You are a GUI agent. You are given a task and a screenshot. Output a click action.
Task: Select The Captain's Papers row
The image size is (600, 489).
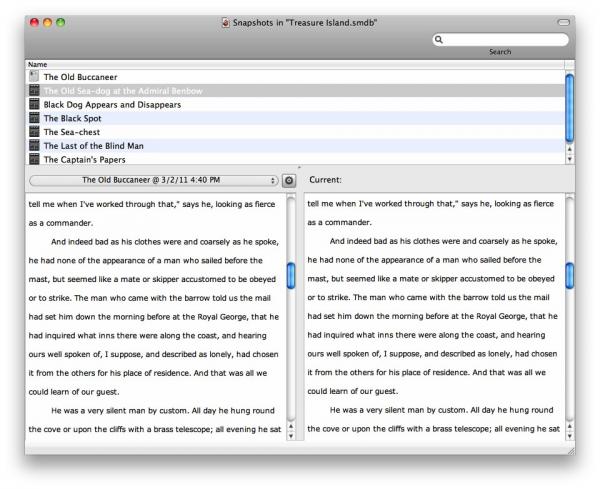coord(295,159)
